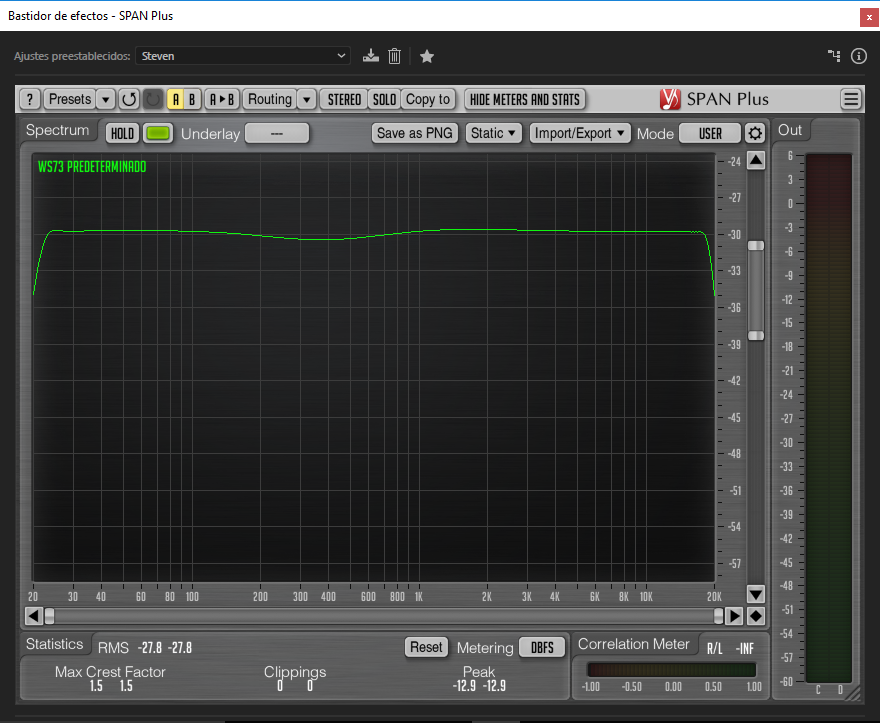
Task: Reset the statistics readings
Action: pyautogui.click(x=426, y=647)
